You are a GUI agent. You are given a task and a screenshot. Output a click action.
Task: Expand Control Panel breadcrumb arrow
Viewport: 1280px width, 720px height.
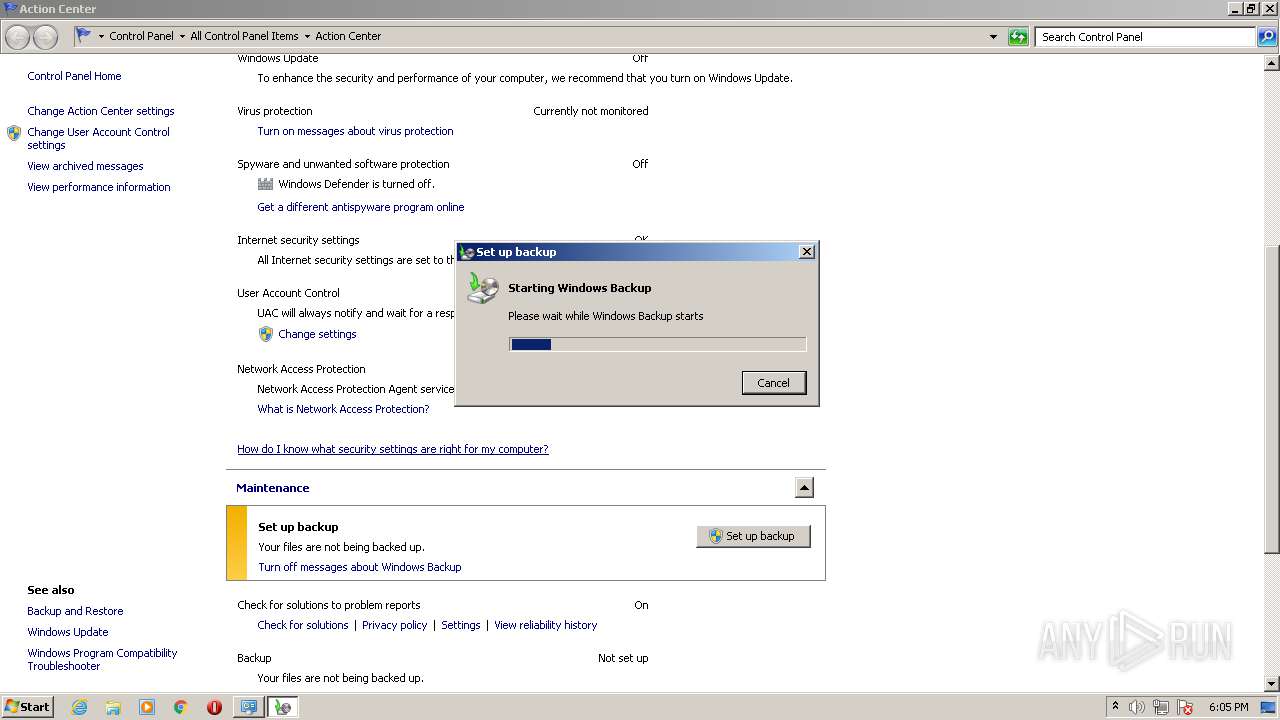coord(181,36)
